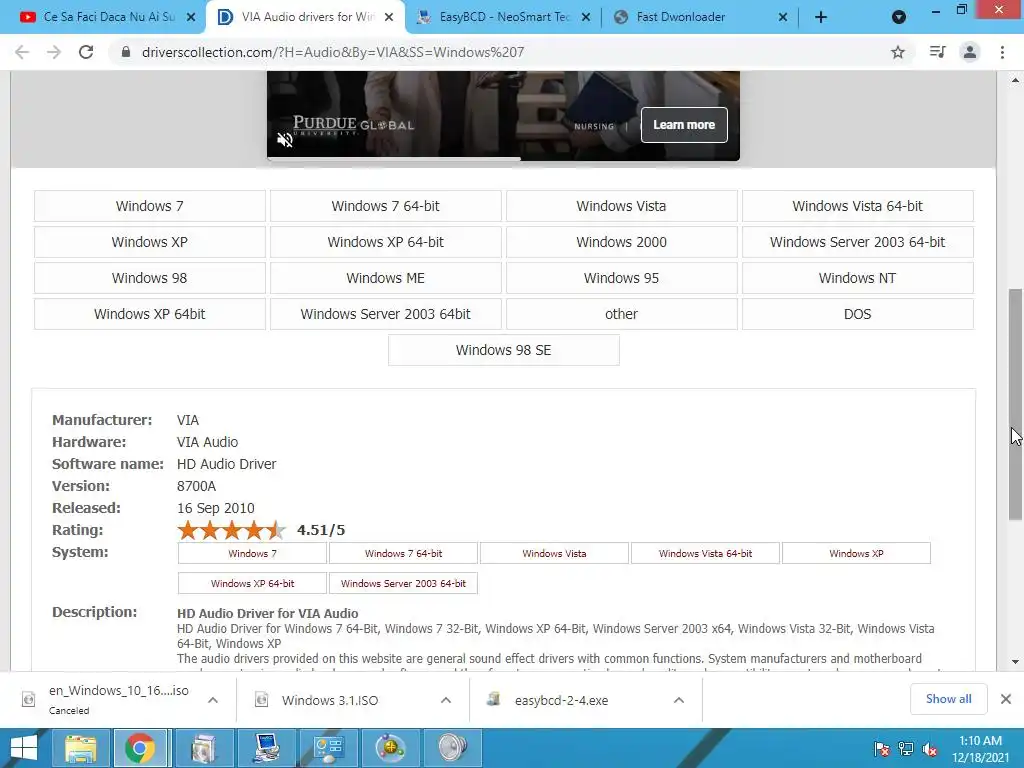
Task: Open the System Windows 7 64-bit link
Action: 403,553
